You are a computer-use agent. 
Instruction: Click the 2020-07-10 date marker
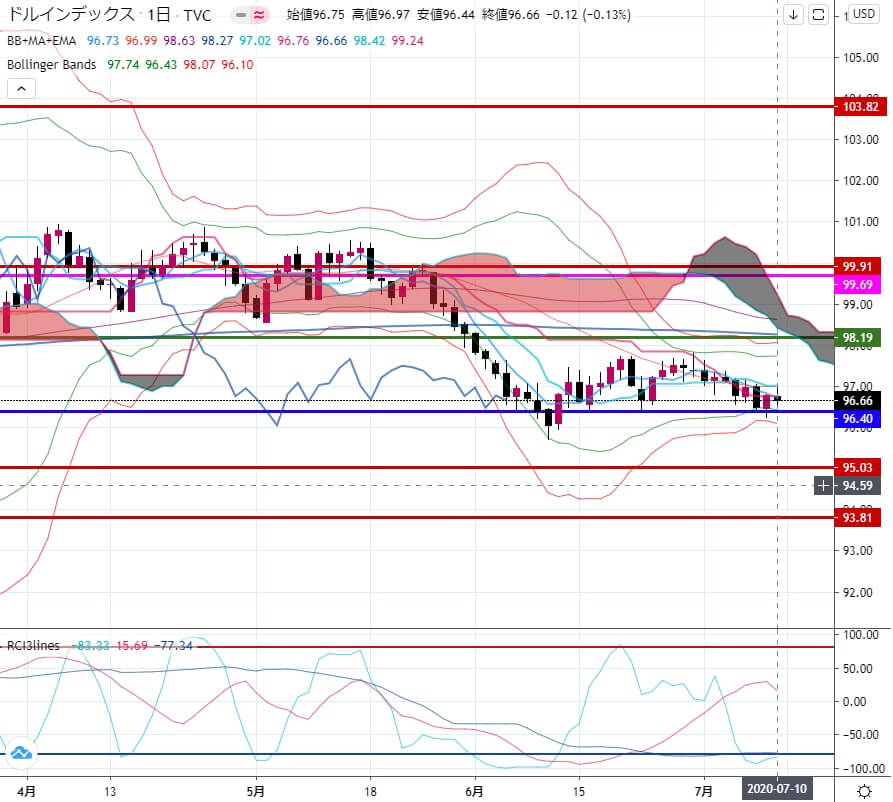coord(777,789)
